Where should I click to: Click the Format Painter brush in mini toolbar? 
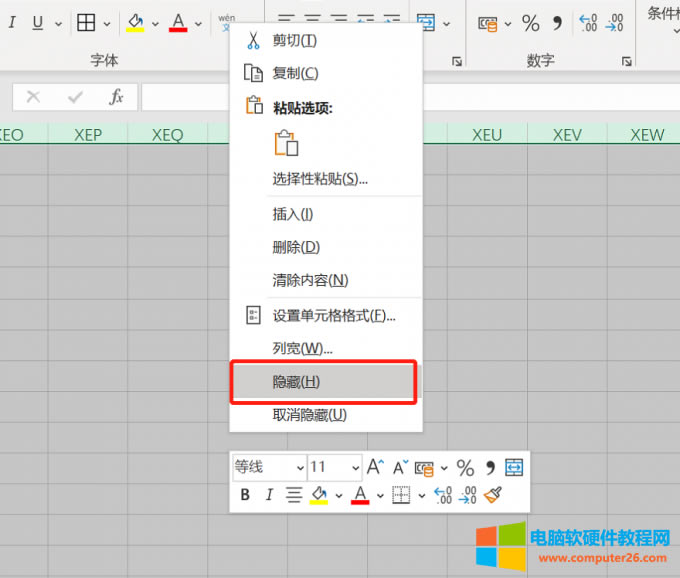492,495
